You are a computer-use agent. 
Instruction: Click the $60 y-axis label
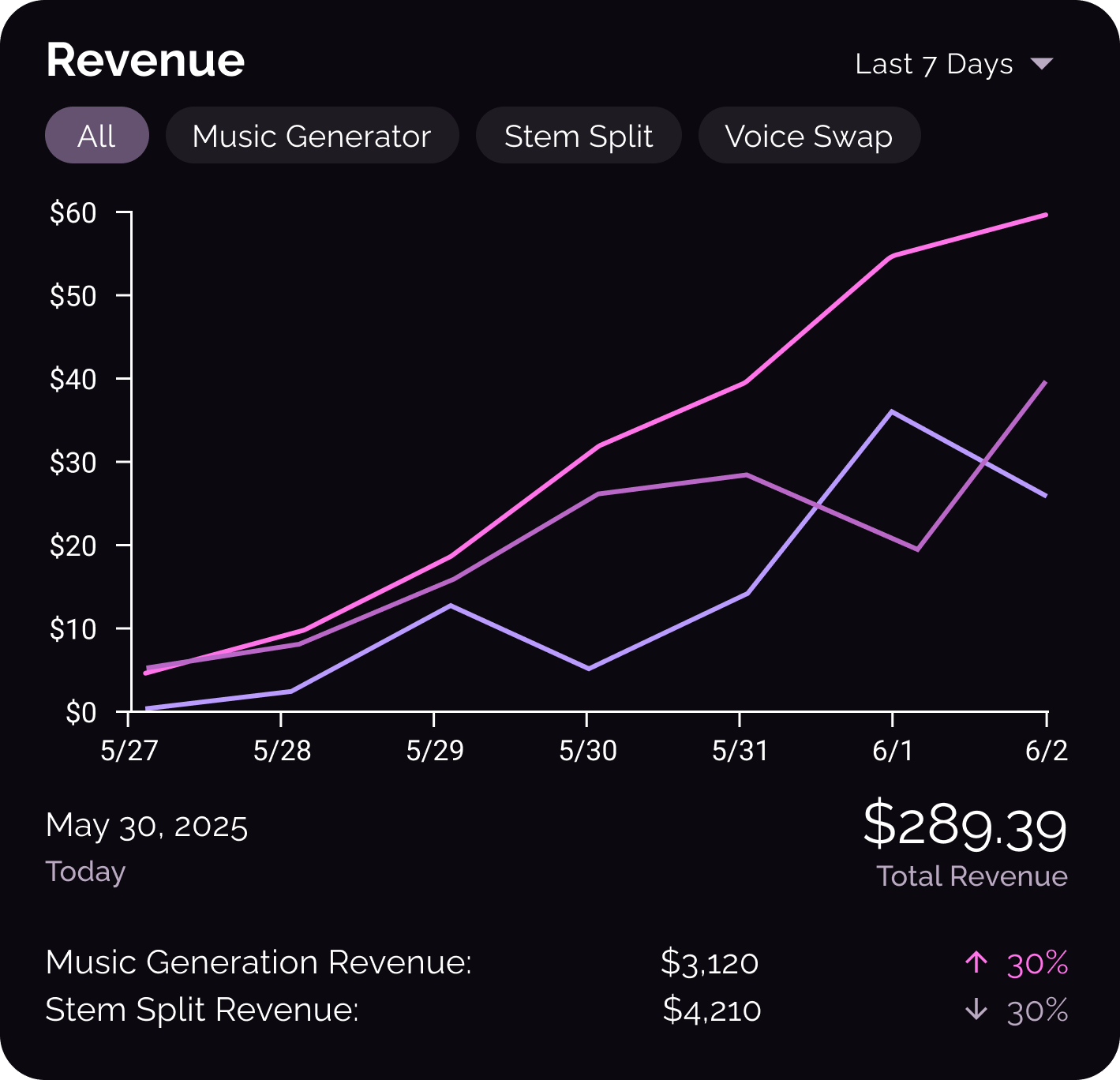point(73,213)
